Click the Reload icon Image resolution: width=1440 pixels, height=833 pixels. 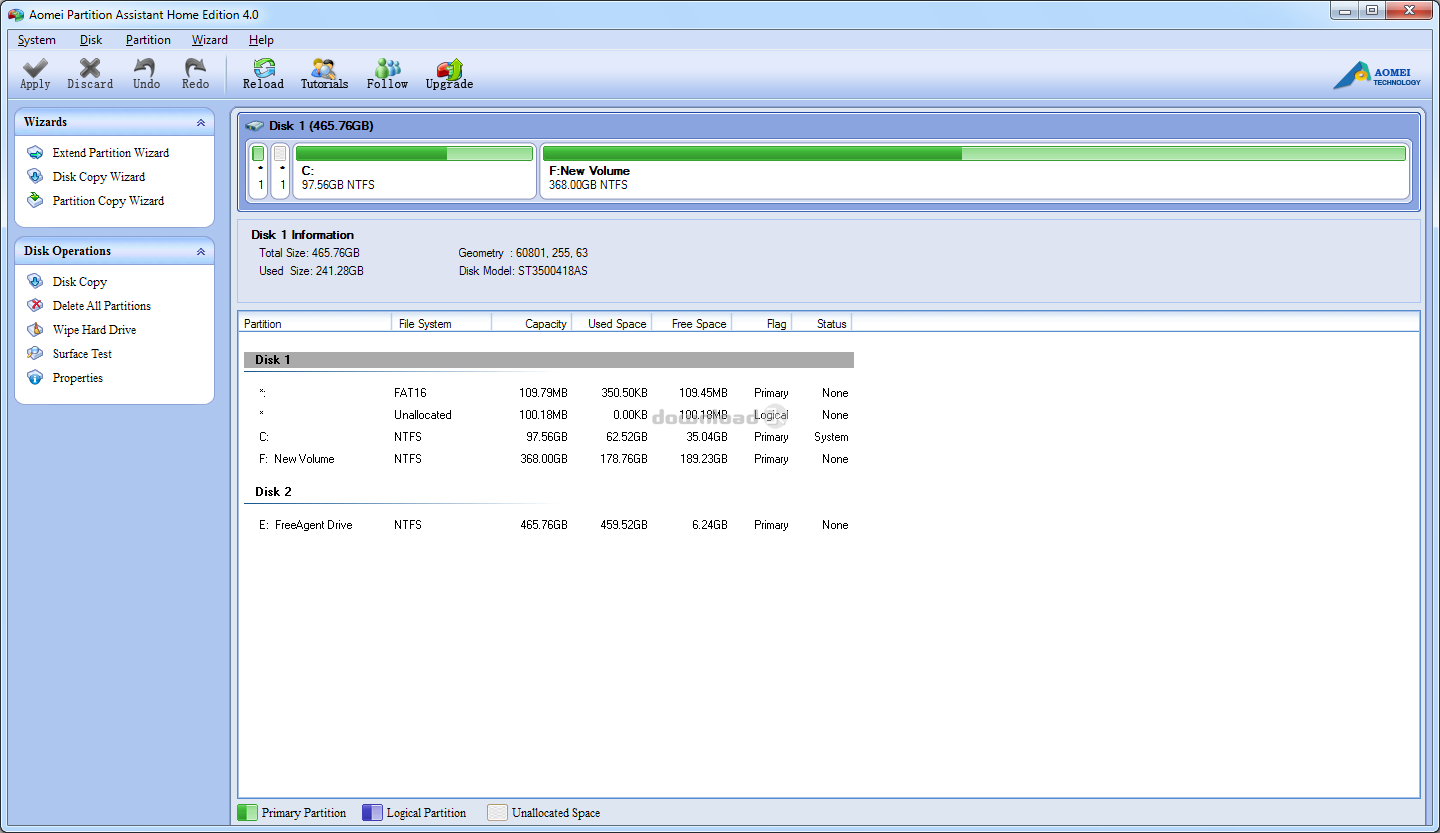click(x=263, y=72)
